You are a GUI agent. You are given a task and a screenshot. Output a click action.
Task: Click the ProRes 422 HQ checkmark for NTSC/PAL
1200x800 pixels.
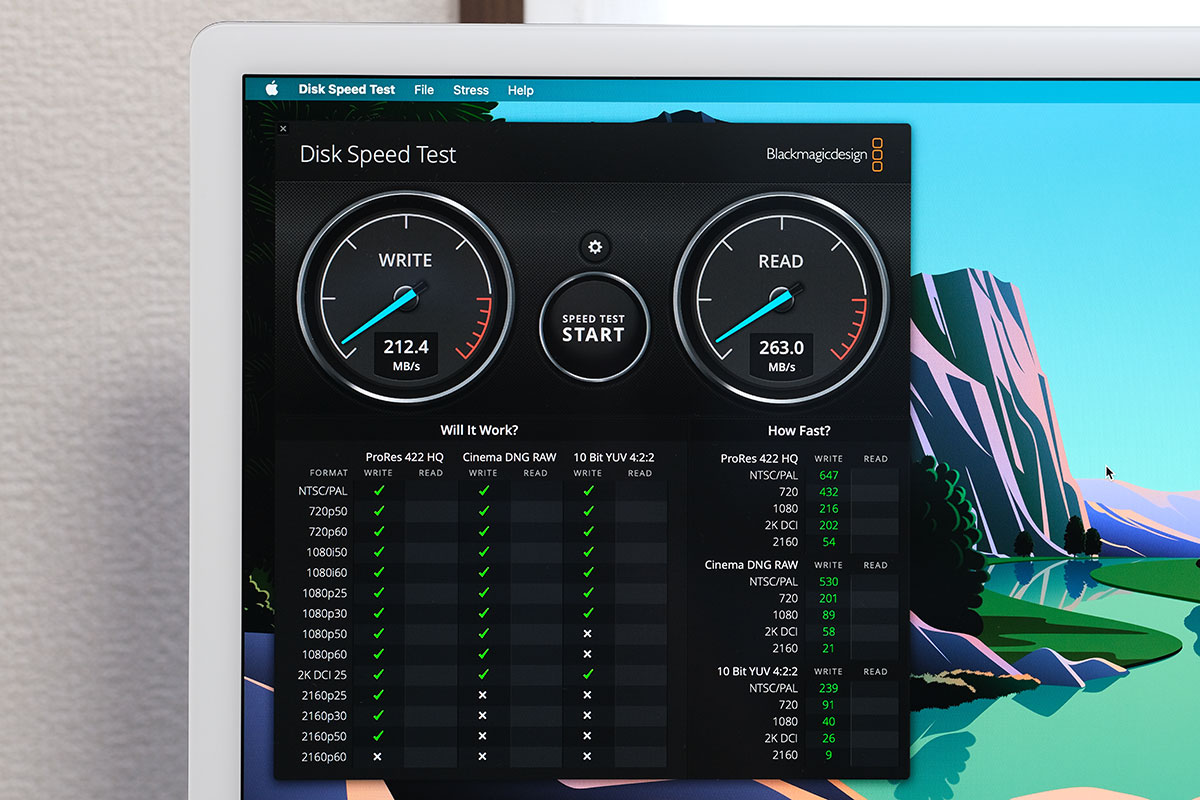[x=378, y=491]
